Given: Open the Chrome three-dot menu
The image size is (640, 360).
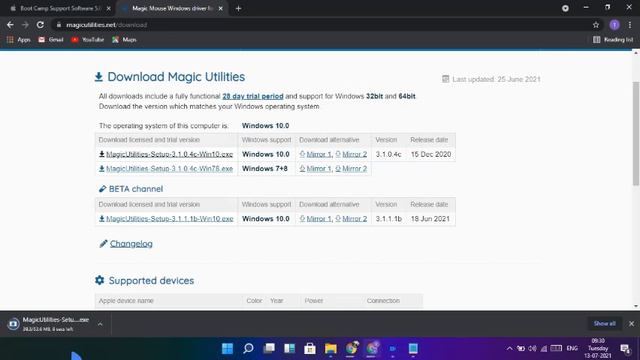Looking at the screenshot, I should click(630, 25).
